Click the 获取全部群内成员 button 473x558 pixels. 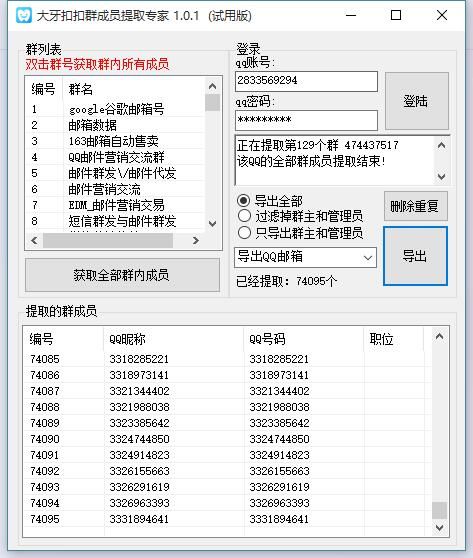(122, 275)
